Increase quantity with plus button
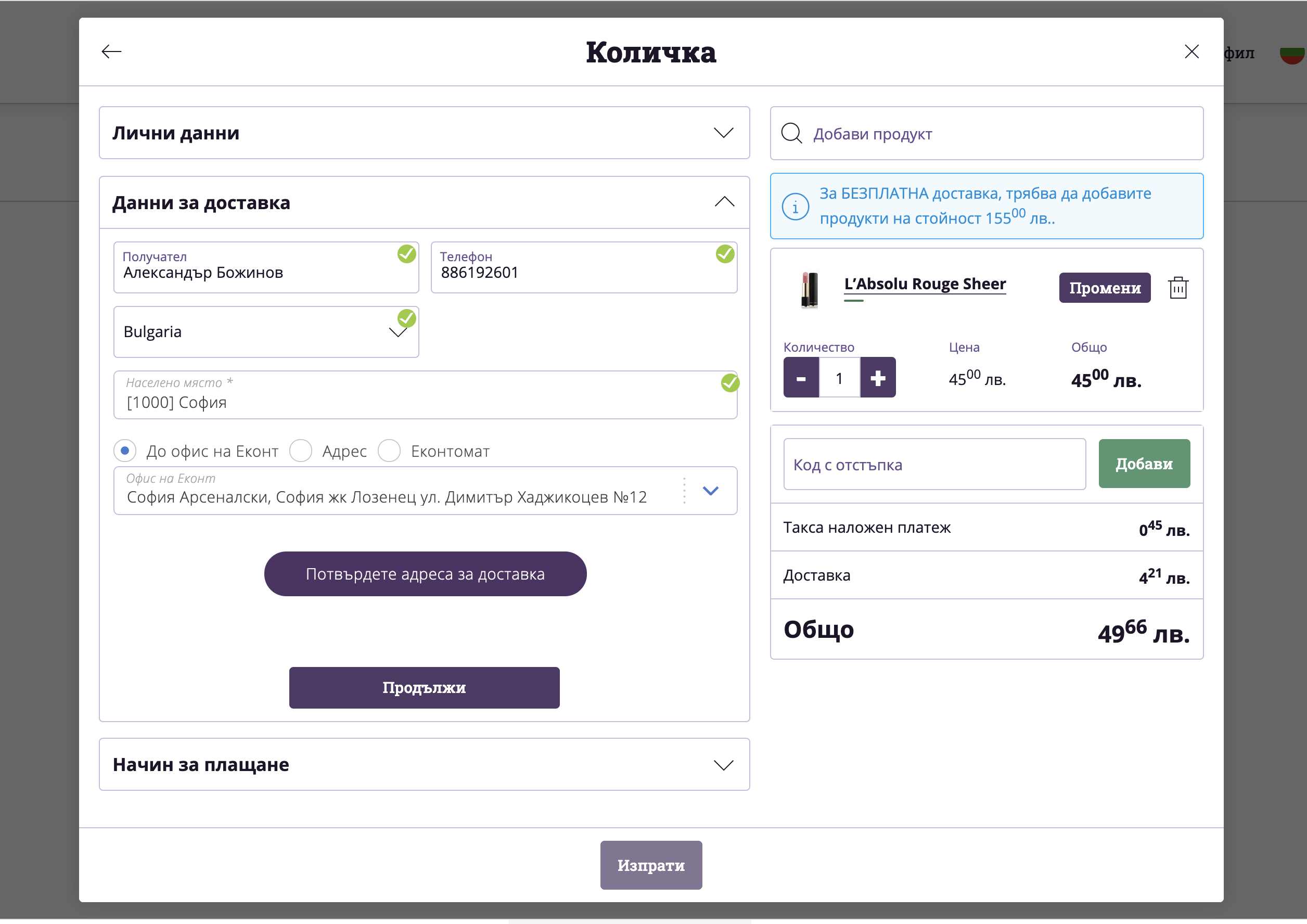This screenshot has height=924, width=1307. click(877, 378)
